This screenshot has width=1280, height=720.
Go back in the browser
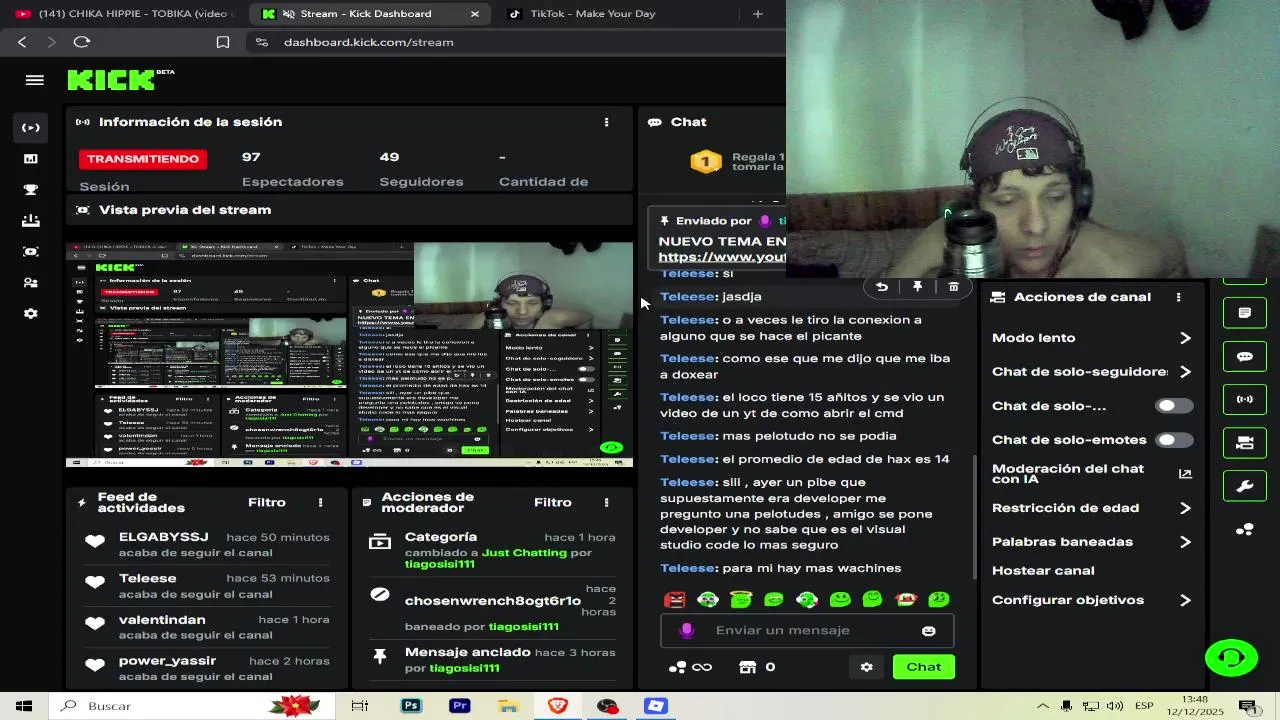(x=22, y=42)
